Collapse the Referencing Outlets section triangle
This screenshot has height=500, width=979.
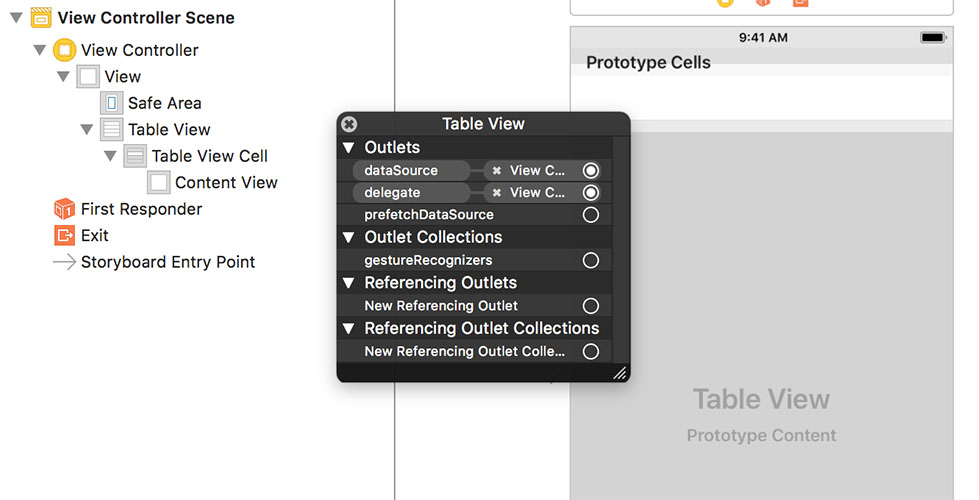point(349,283)
